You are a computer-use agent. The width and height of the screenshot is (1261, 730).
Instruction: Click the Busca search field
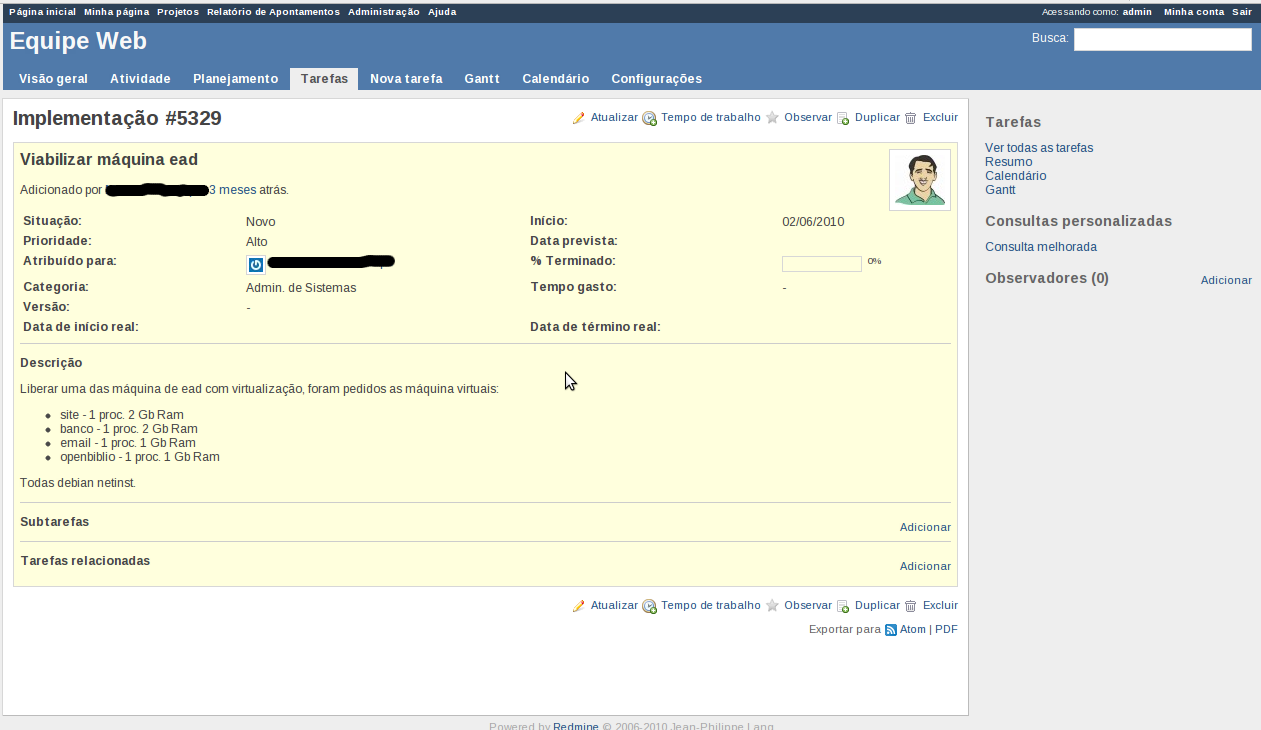click(1162, 40)
